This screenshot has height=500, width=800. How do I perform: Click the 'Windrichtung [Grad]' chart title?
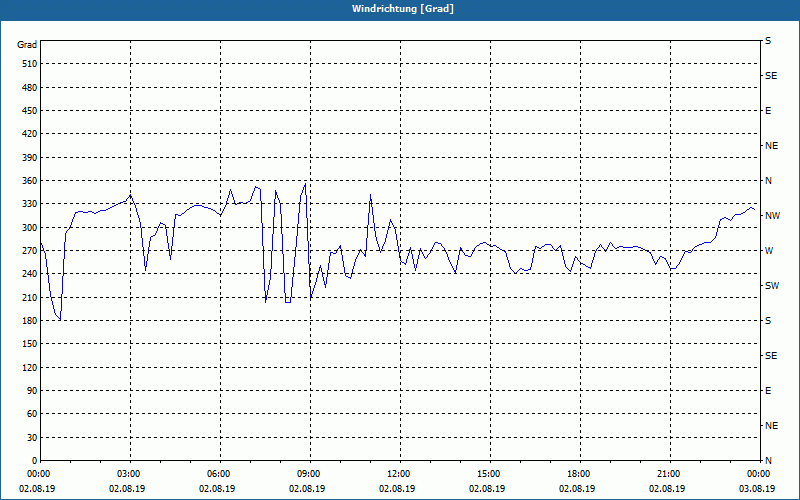[x=403, y=9]
